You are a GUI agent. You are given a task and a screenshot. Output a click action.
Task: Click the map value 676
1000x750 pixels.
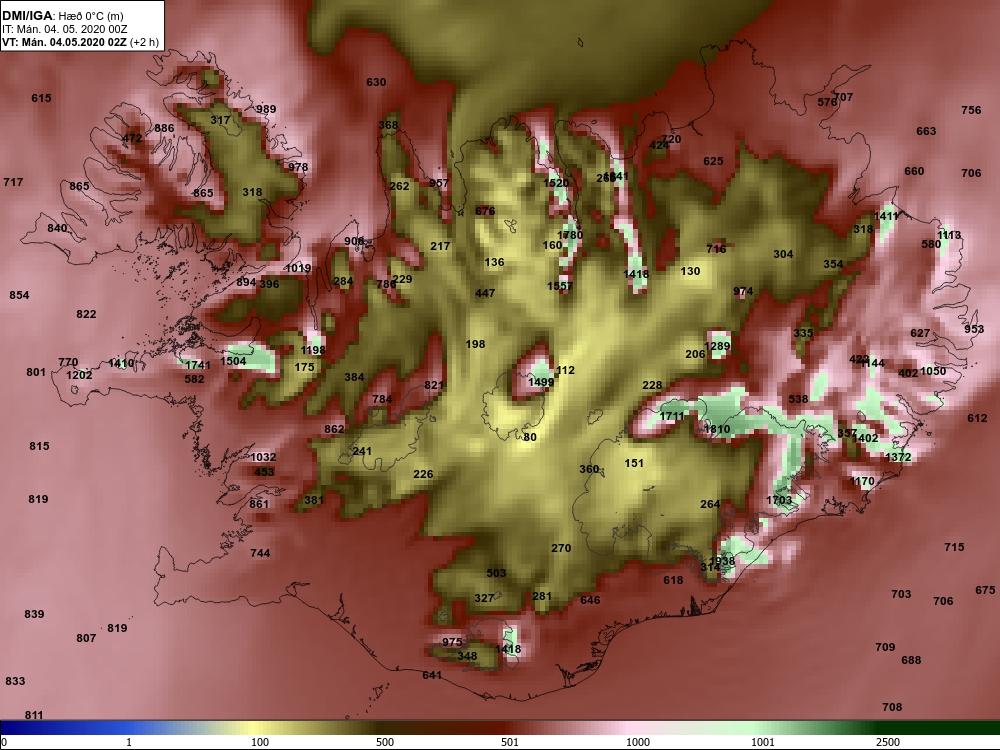(485, 211)
